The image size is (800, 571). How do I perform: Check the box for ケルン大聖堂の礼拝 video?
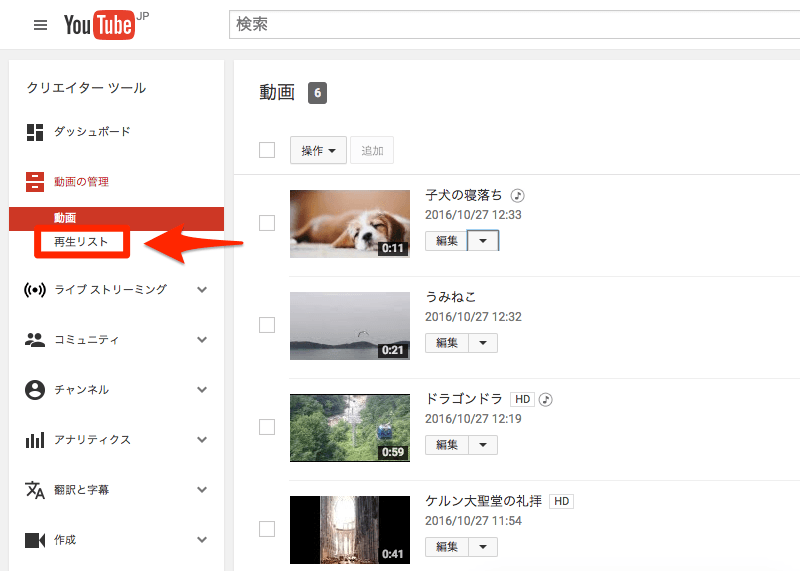[x=267, y=529]
